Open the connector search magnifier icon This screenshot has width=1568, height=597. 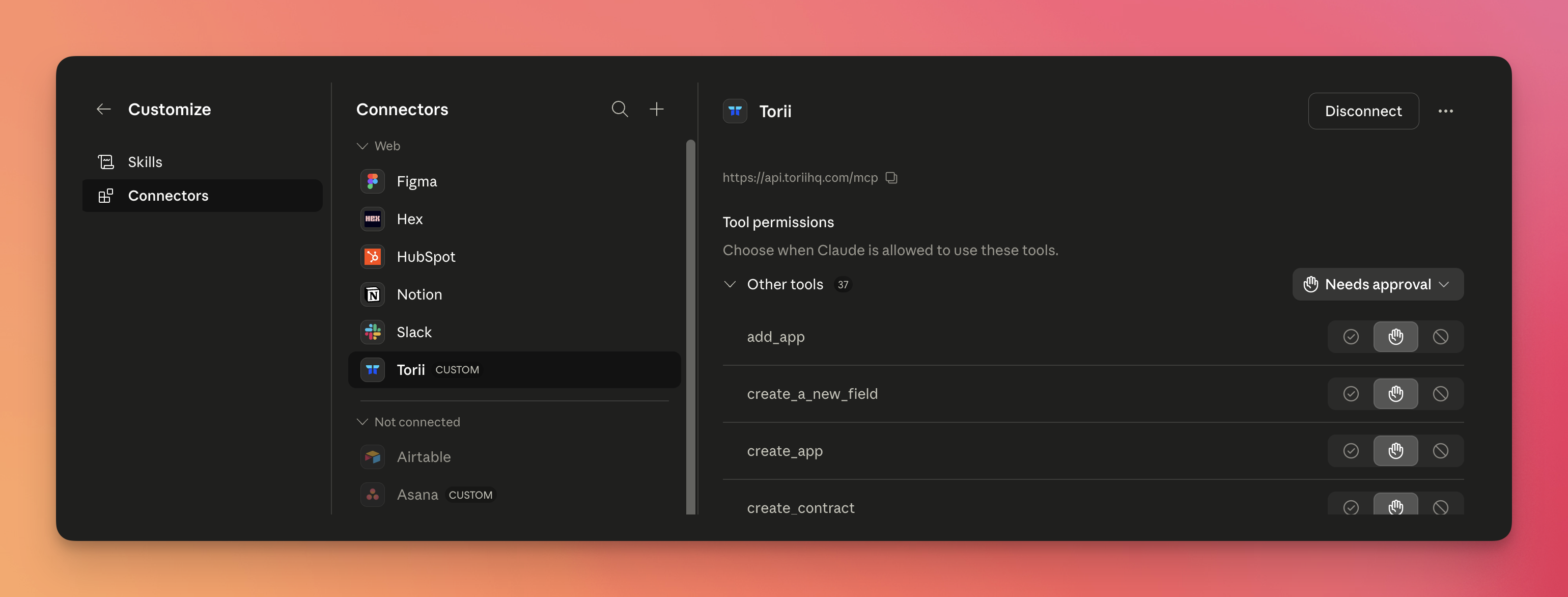tap(620, 109)
